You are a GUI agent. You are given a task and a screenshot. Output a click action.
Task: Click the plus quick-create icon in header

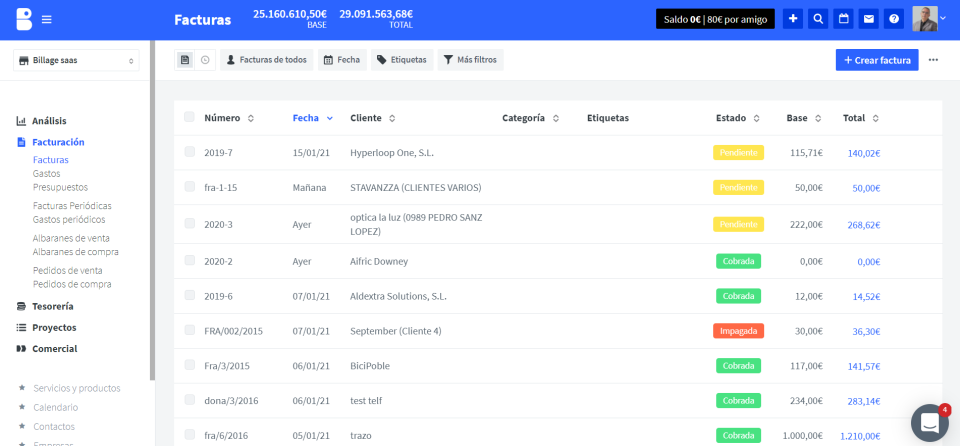(x=793, y=19)
